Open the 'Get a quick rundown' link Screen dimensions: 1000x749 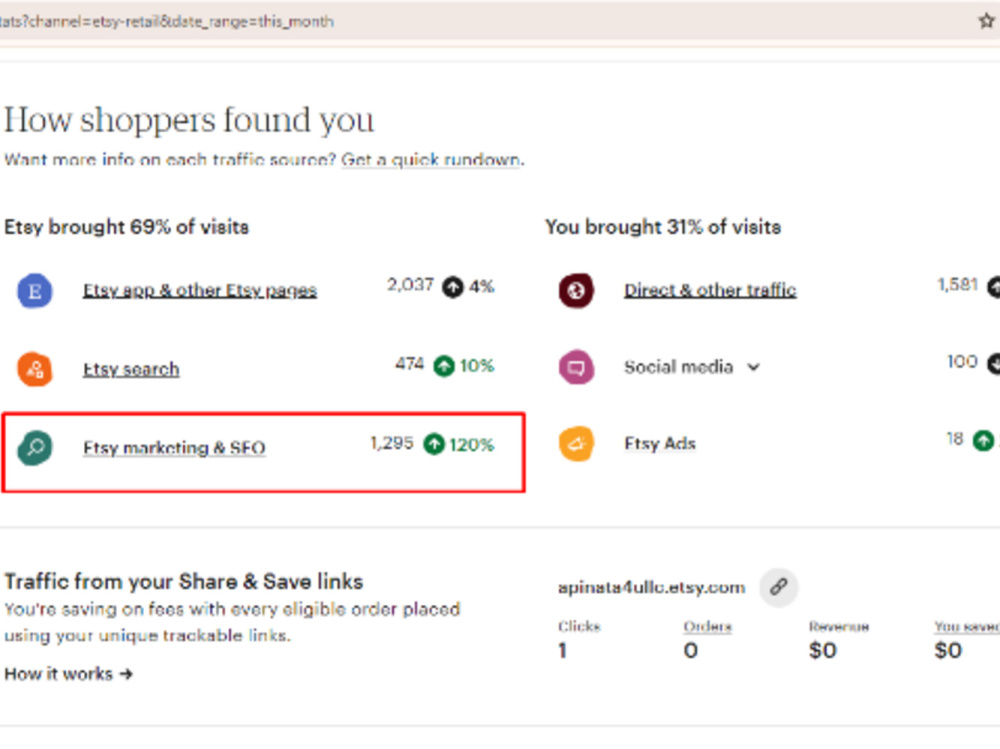click(x=431, y=159)
